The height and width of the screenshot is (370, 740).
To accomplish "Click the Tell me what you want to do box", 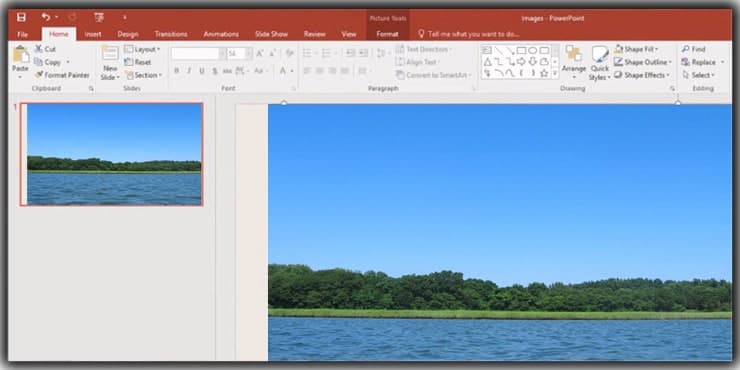I will pyautogui.click(x=468, y=34).
